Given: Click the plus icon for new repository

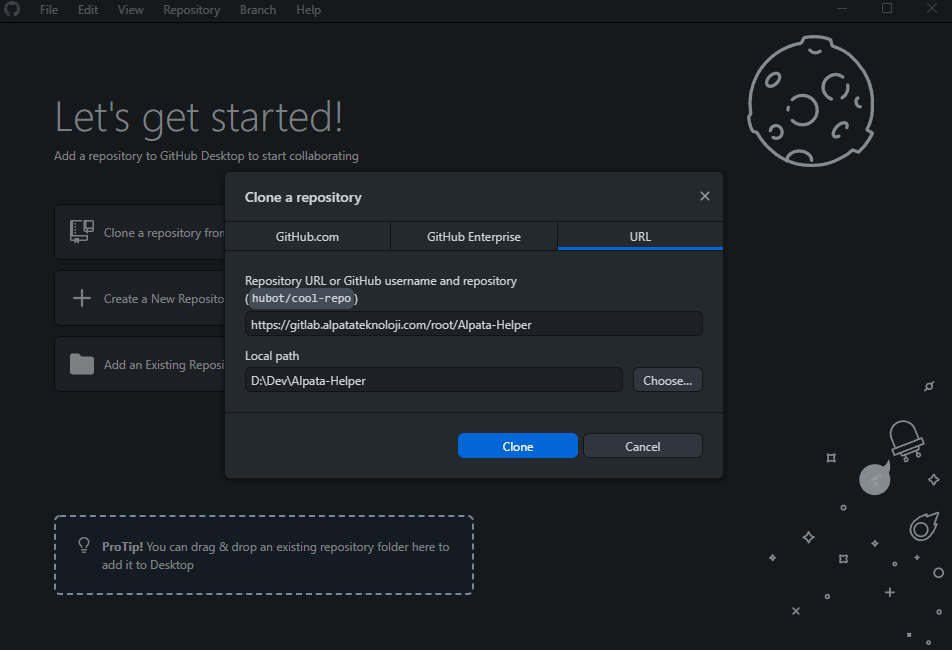Looking at the screenshot, I should [x=82, y=298].
